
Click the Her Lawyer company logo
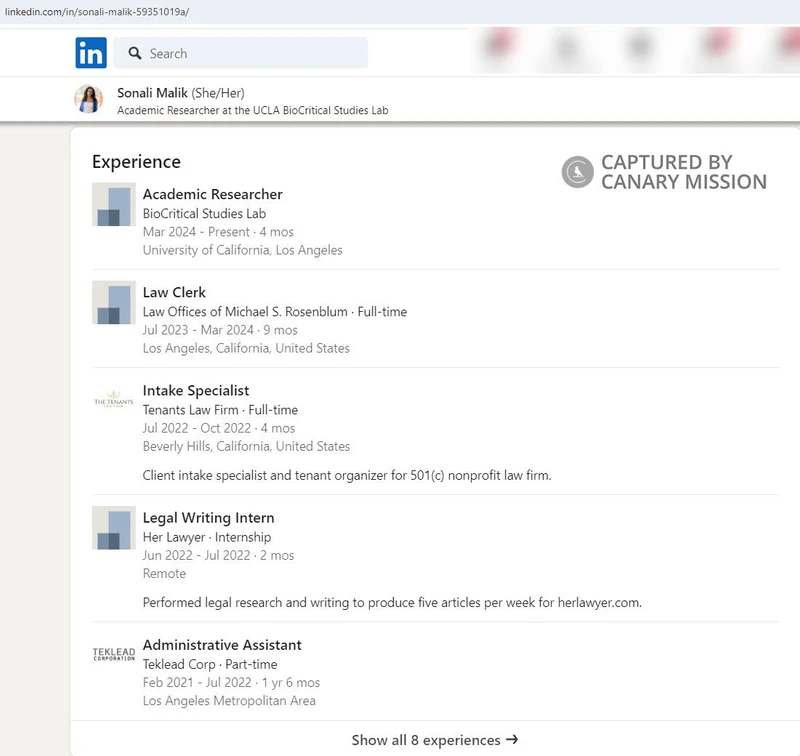114,527
